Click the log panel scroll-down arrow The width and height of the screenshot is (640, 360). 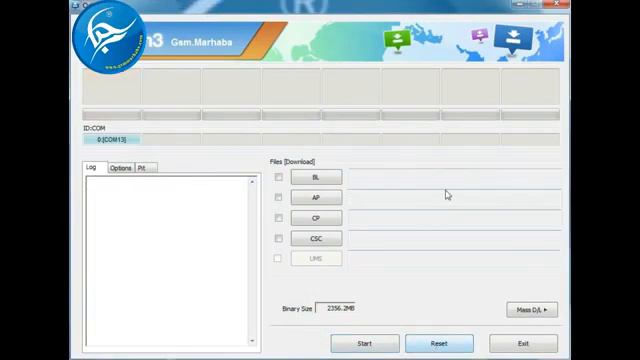point(252,341)
